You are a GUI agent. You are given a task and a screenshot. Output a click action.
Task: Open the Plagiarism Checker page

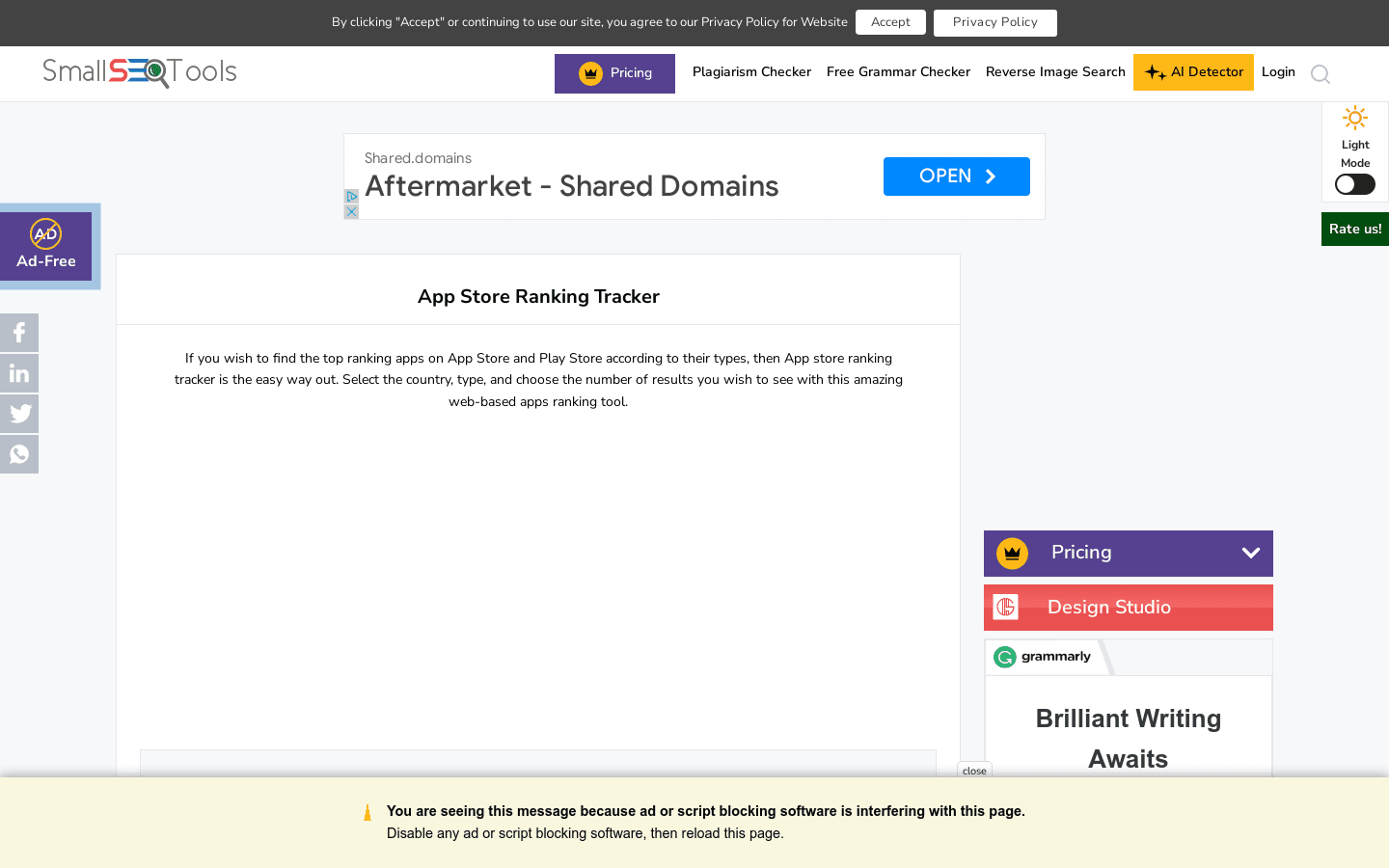(x=751, y=71)
